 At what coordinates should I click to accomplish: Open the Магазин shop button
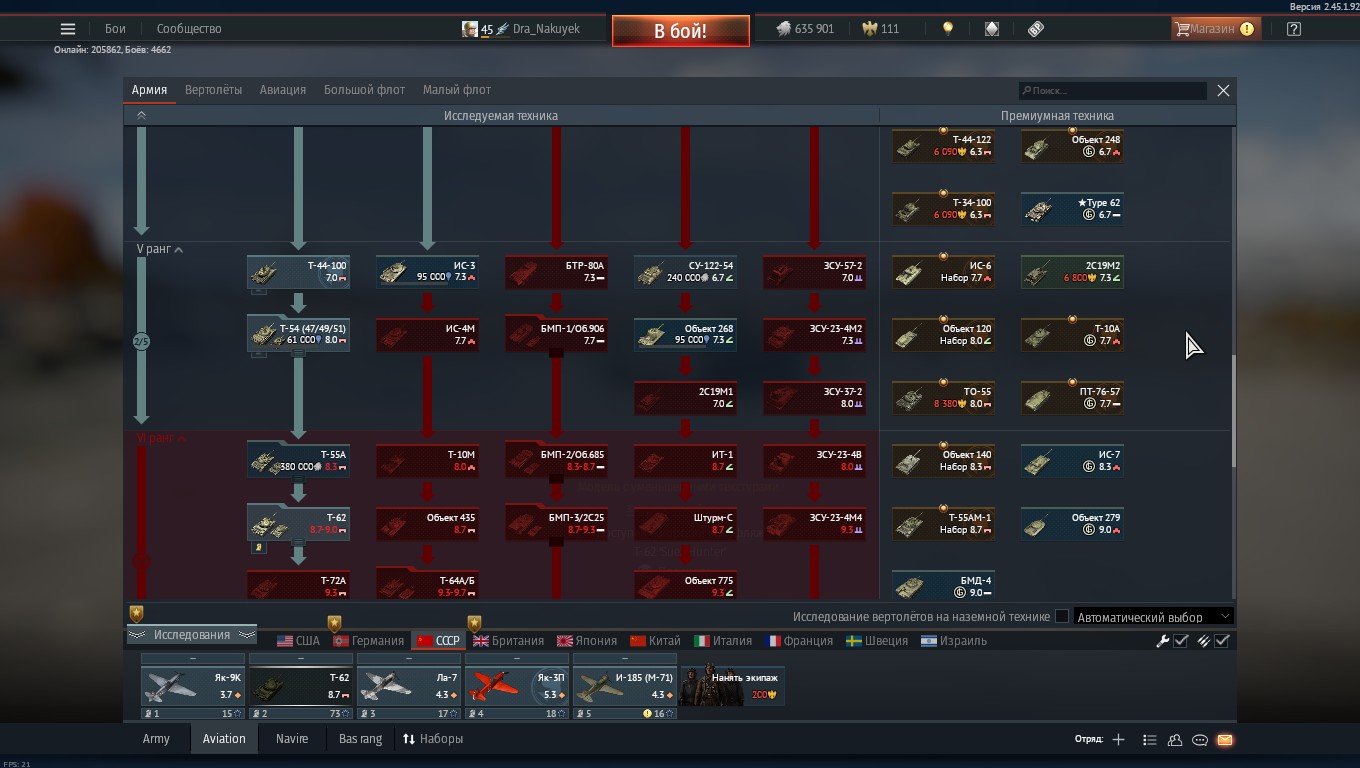pos(1215,29)
